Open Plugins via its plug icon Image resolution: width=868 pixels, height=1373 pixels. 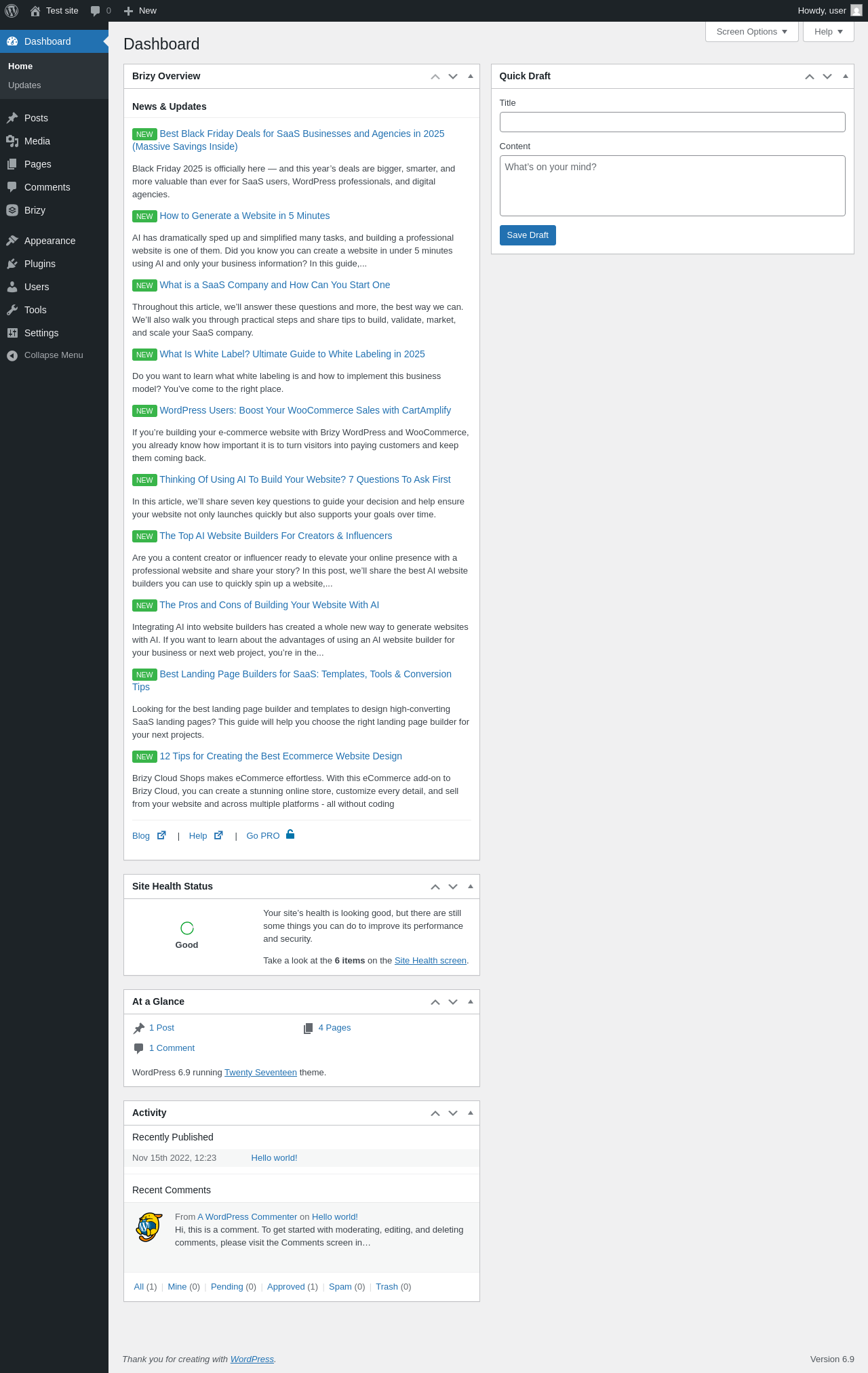(x=12, y=264)
